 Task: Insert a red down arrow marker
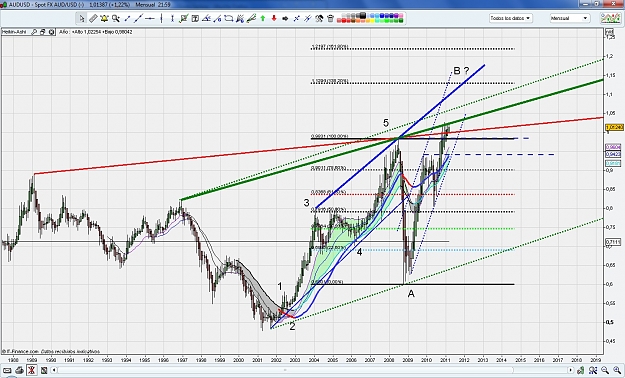coord(274,18)
